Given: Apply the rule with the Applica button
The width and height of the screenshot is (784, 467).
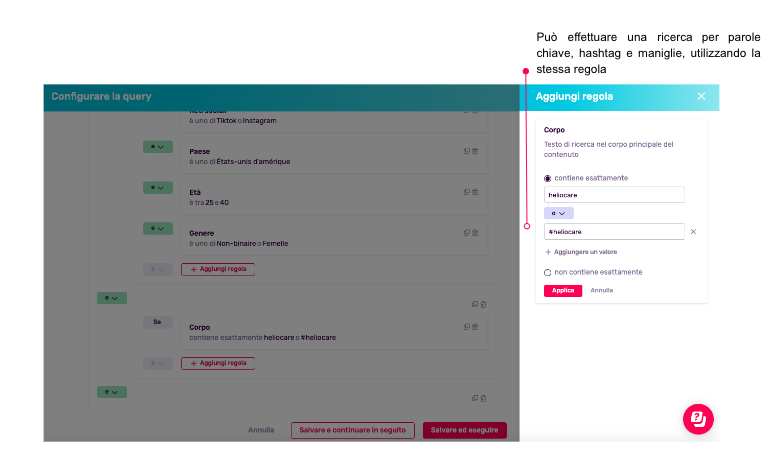Looking at the screenshot, I should click(563, 290).
